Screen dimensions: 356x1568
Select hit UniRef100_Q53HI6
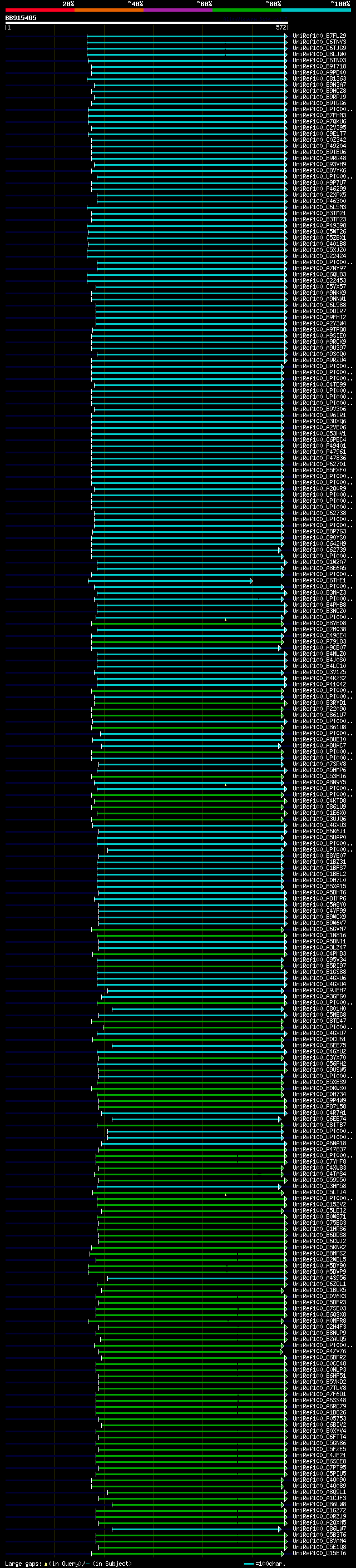click(x=319, y=776)
